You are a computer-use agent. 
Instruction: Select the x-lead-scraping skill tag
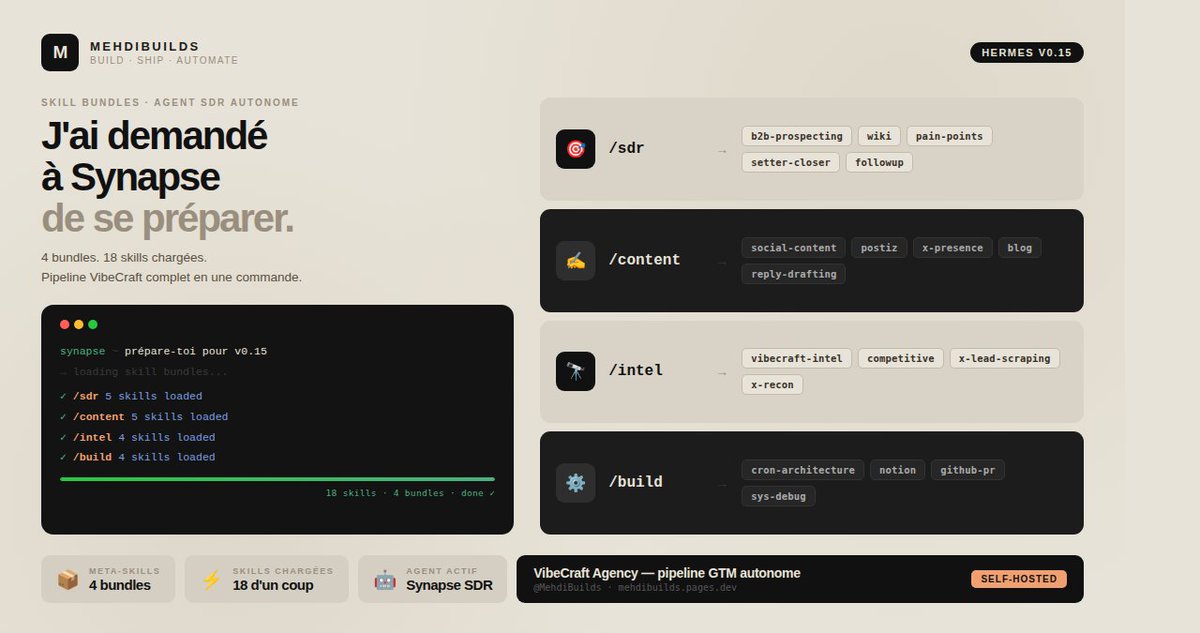coord(1004,358)
